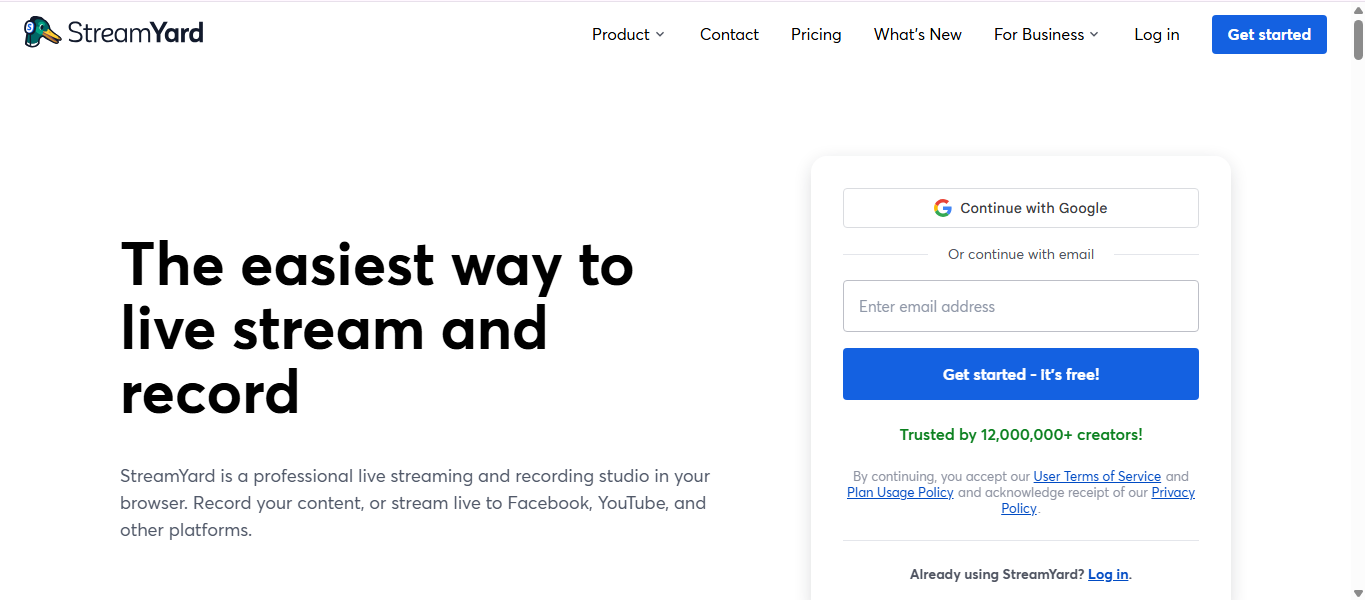This screenshot has width=1365, height=600.
Task: Click the vertical scrollbar thumb
Action: [x=1357, y=40]
